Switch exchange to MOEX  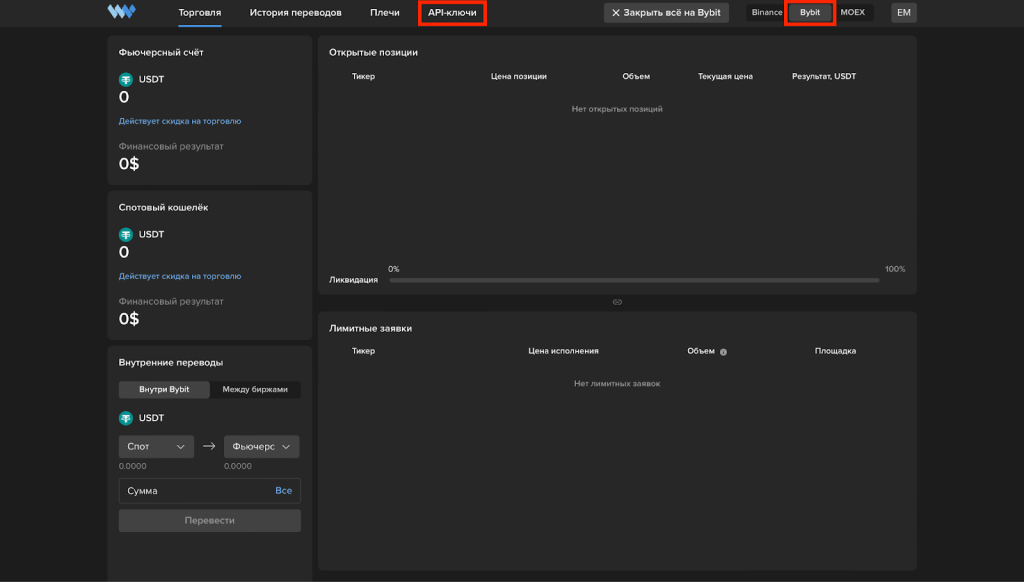tap(852, 13)
